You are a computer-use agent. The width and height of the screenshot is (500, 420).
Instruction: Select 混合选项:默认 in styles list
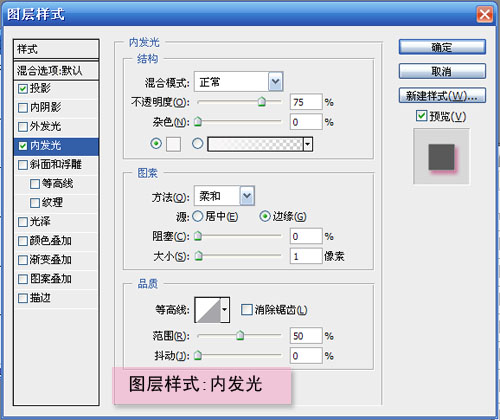(x=56, y=70)
